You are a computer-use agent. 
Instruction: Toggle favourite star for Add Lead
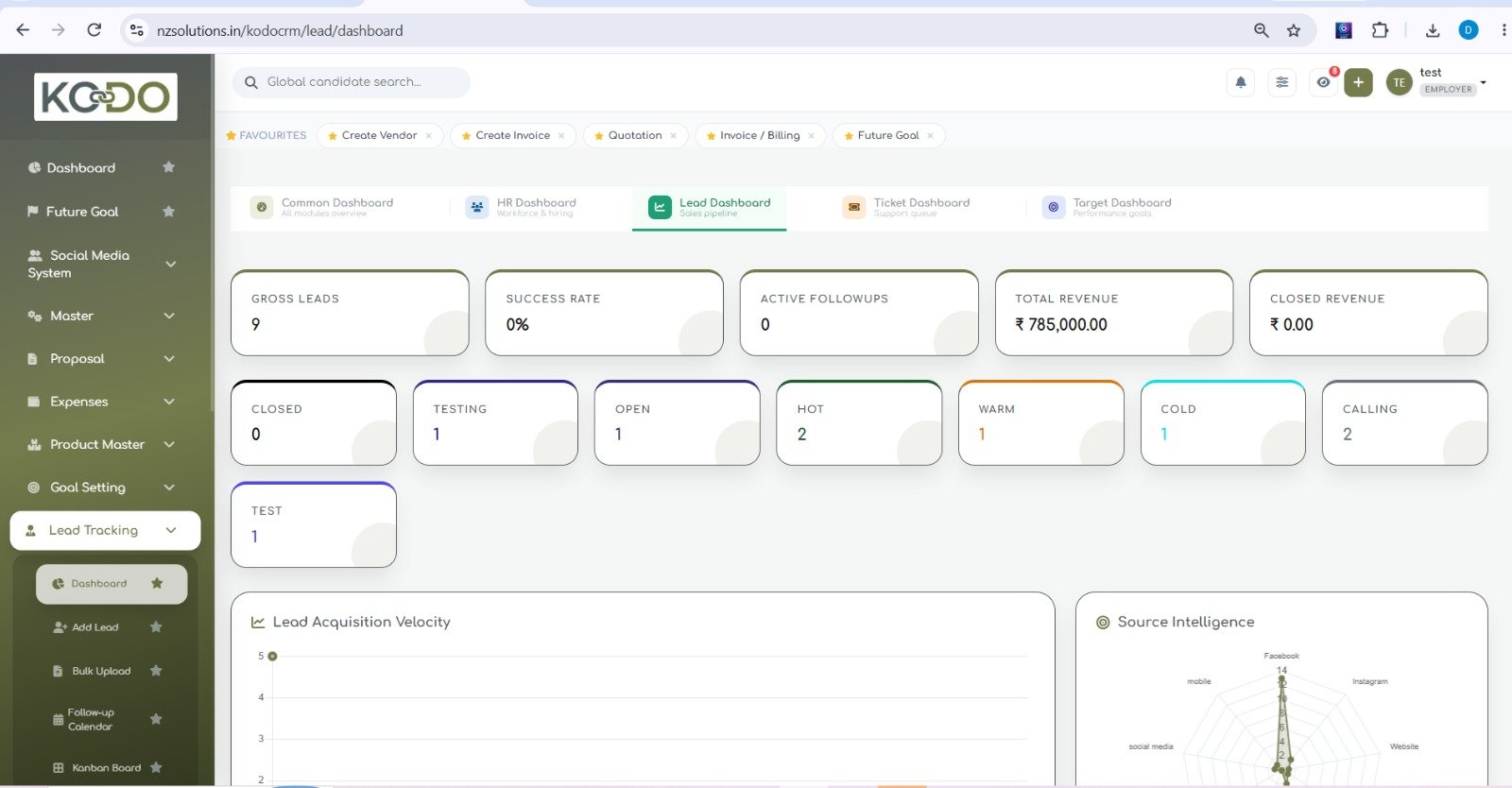point(156,627)
